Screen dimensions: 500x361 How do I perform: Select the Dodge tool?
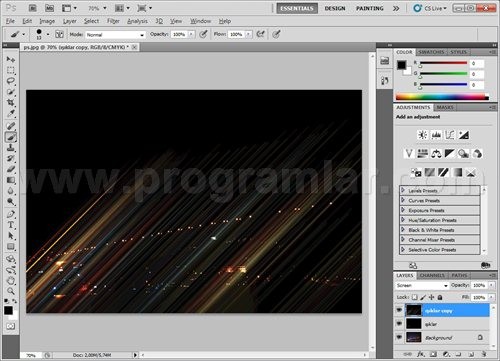pos(11,201)
